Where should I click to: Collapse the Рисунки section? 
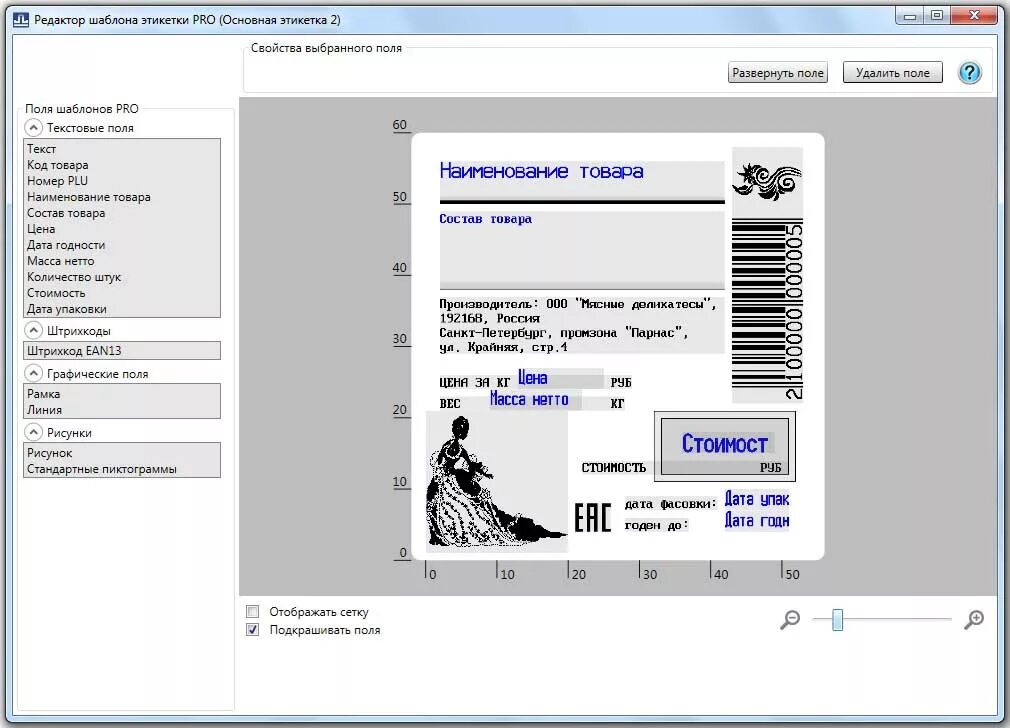click(33, 432)
